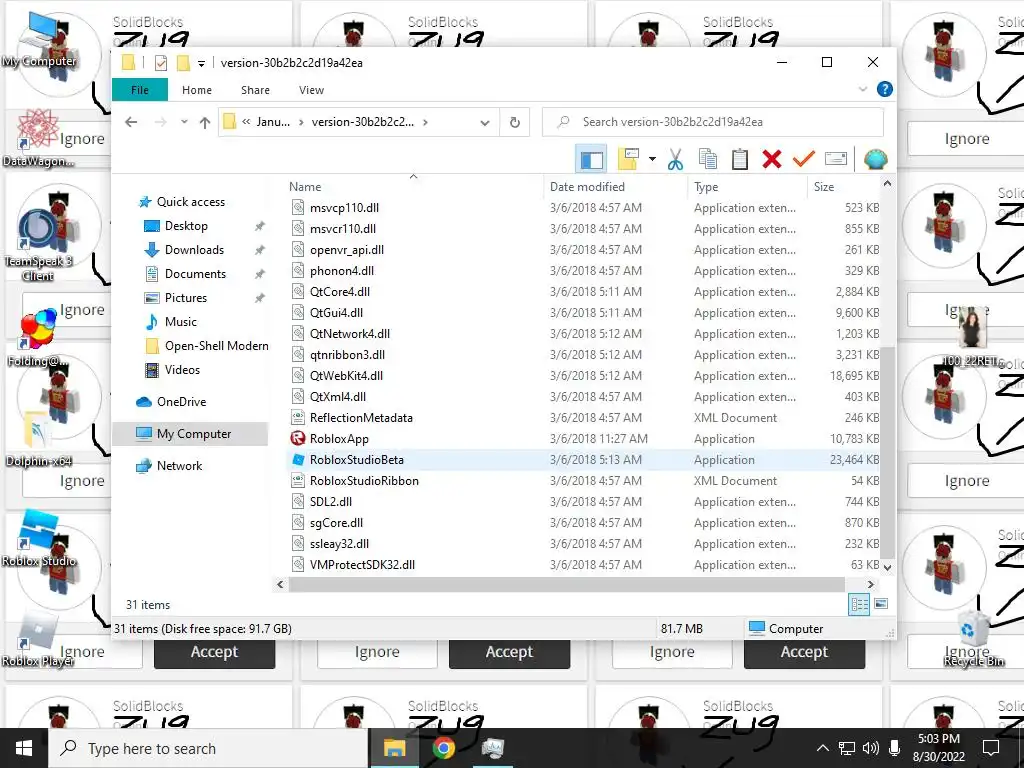Open Music in the navigation pane

point(180,322)
